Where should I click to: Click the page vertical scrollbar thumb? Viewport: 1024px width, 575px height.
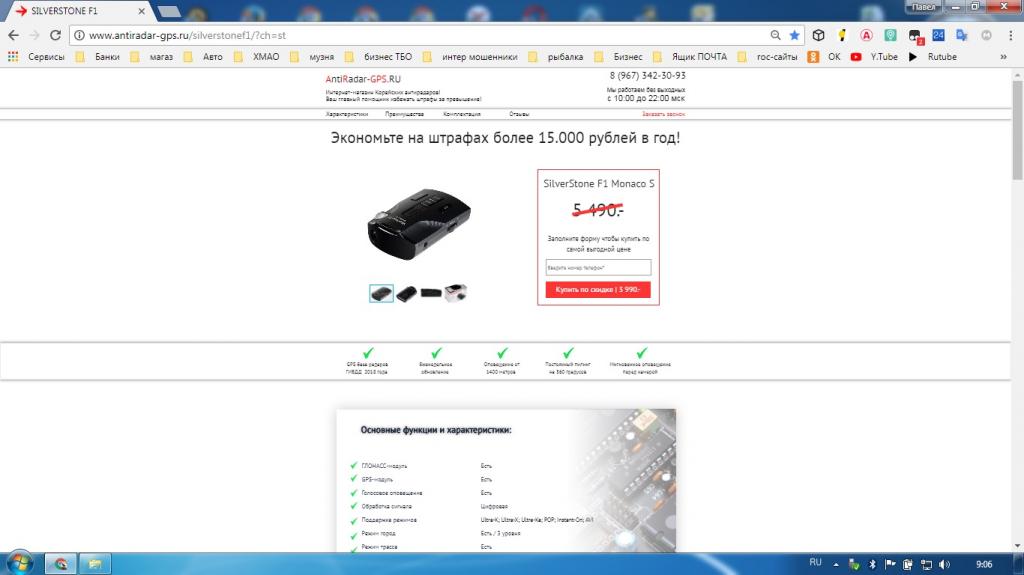[x=1017, y=129]
